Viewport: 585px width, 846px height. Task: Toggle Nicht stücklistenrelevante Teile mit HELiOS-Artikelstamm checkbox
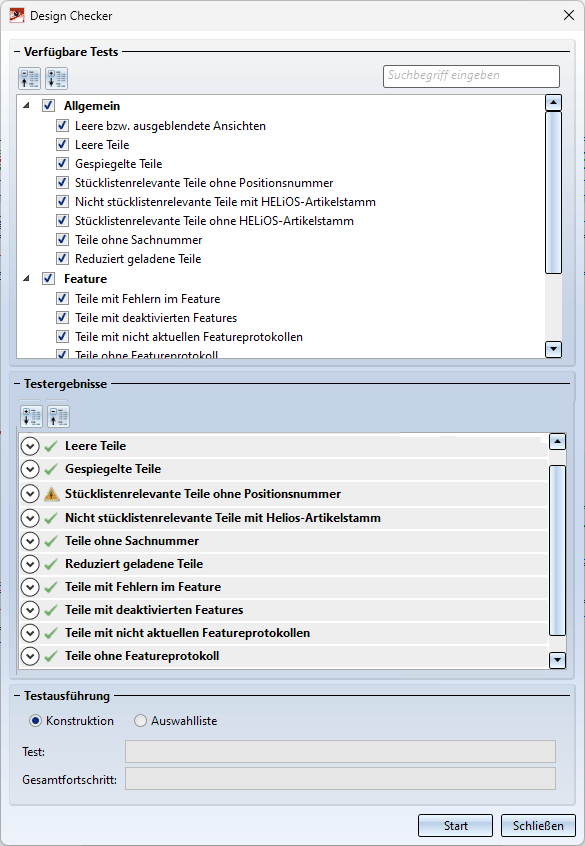(63, 202)
